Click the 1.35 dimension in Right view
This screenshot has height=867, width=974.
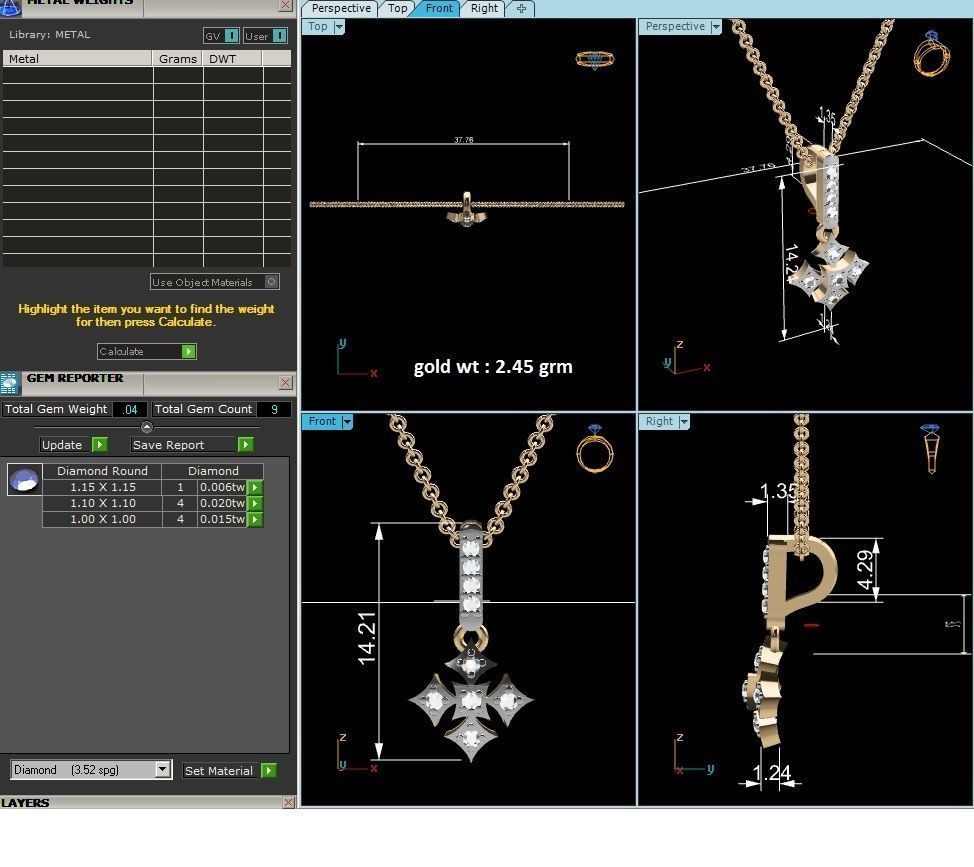[x=778, y=492]
